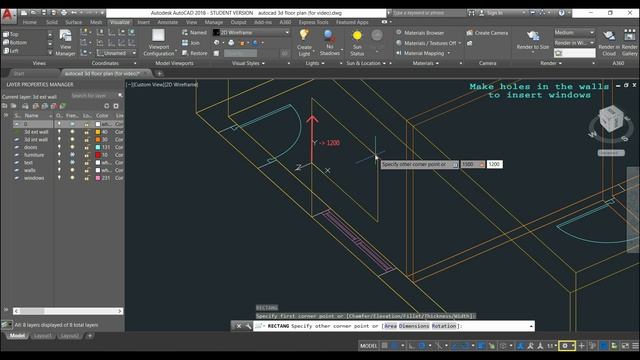Click the status bar customization menu icon
640x360 pixels.
(x=635, y=346)
